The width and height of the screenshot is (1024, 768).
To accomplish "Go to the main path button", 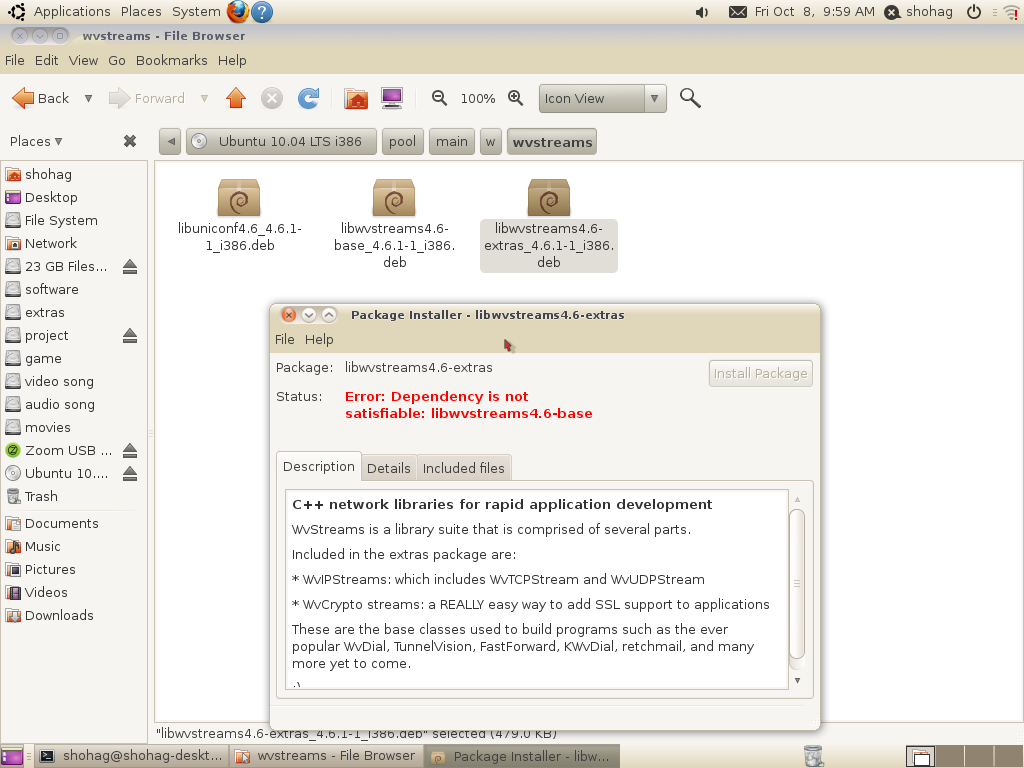I will [452, 142].
